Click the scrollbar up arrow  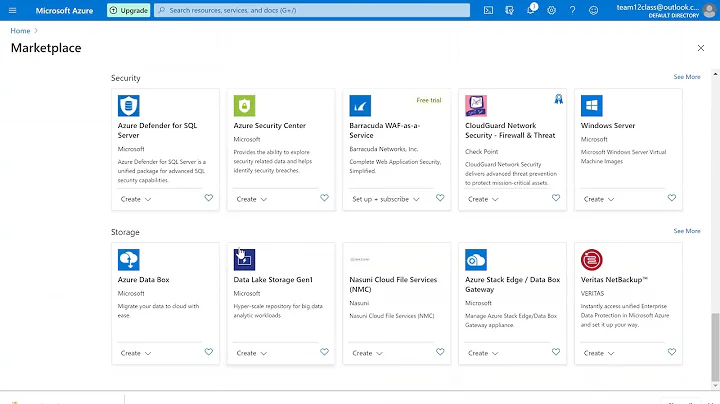715,73
